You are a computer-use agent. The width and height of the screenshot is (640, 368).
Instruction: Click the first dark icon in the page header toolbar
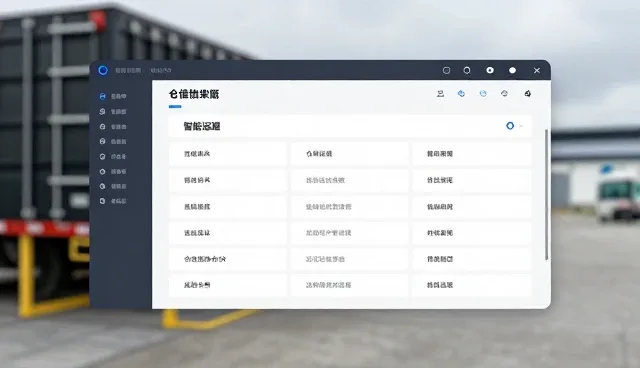440,94
